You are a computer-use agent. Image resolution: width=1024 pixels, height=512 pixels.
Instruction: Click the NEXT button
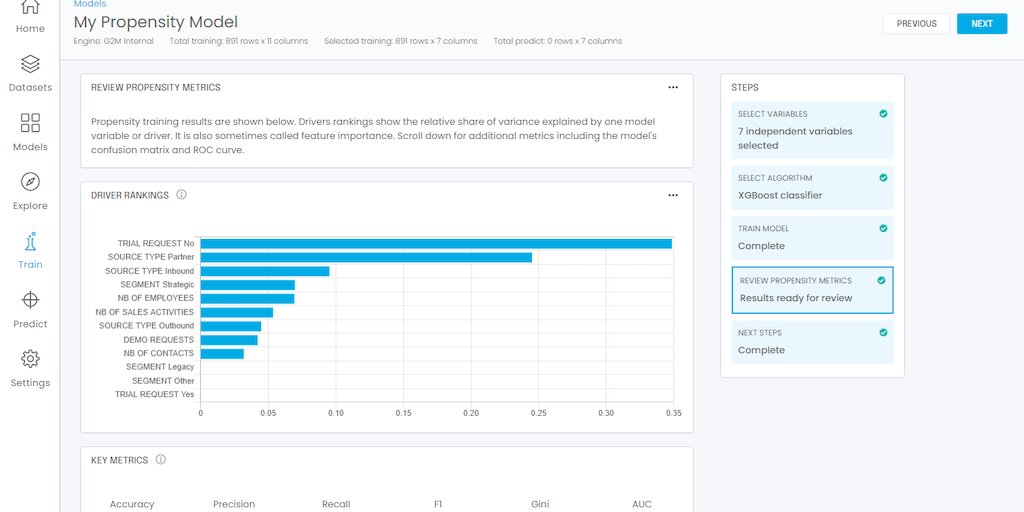pos(981,23)
